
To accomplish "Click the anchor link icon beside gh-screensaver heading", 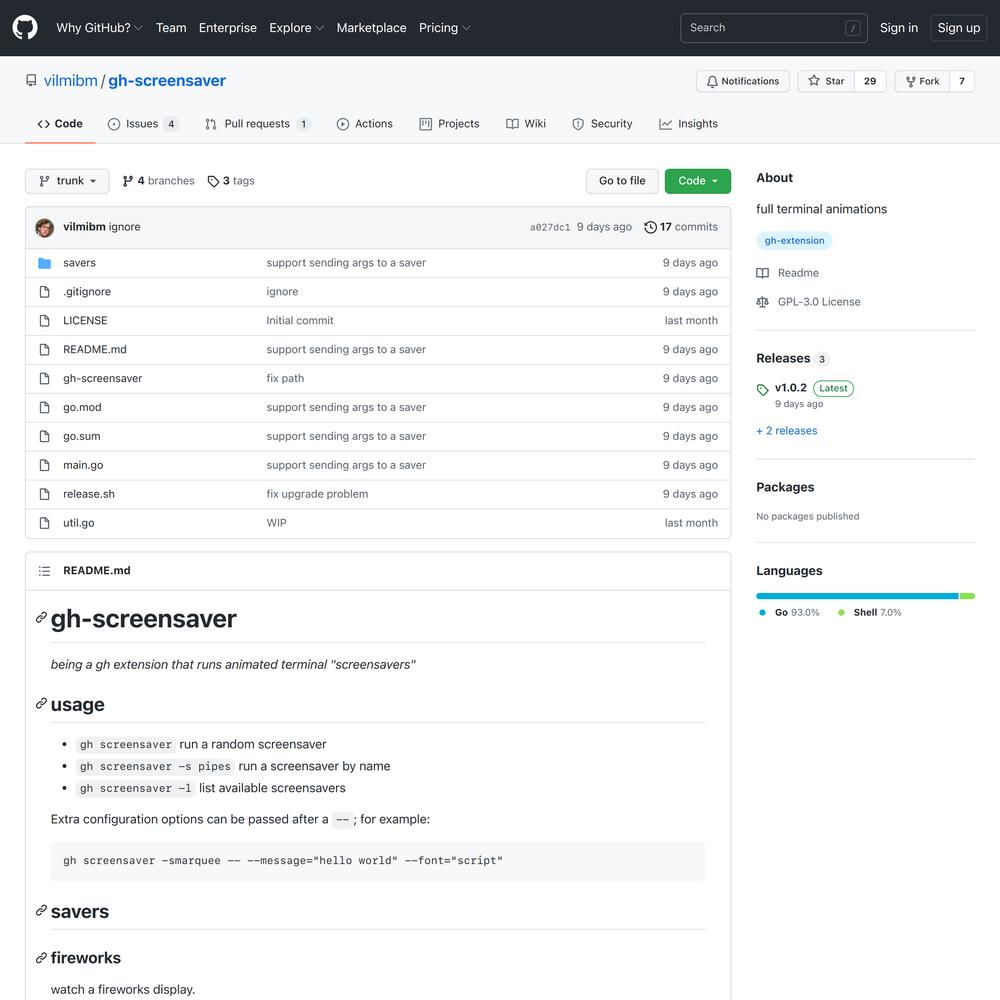I will point(41,617).
